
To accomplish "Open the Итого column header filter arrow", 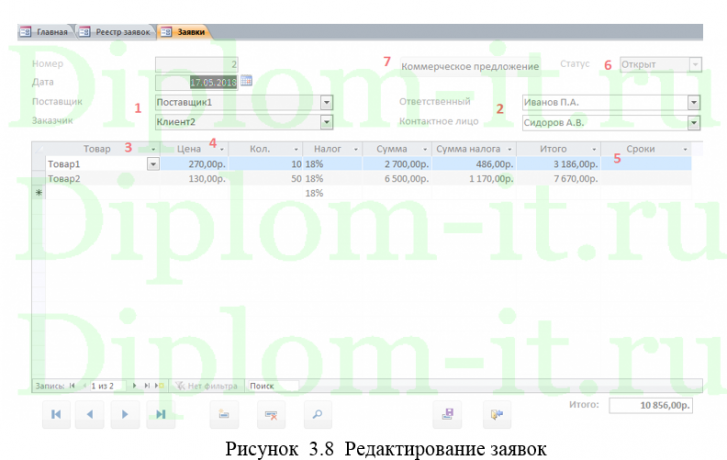I will tap(594, 149).
